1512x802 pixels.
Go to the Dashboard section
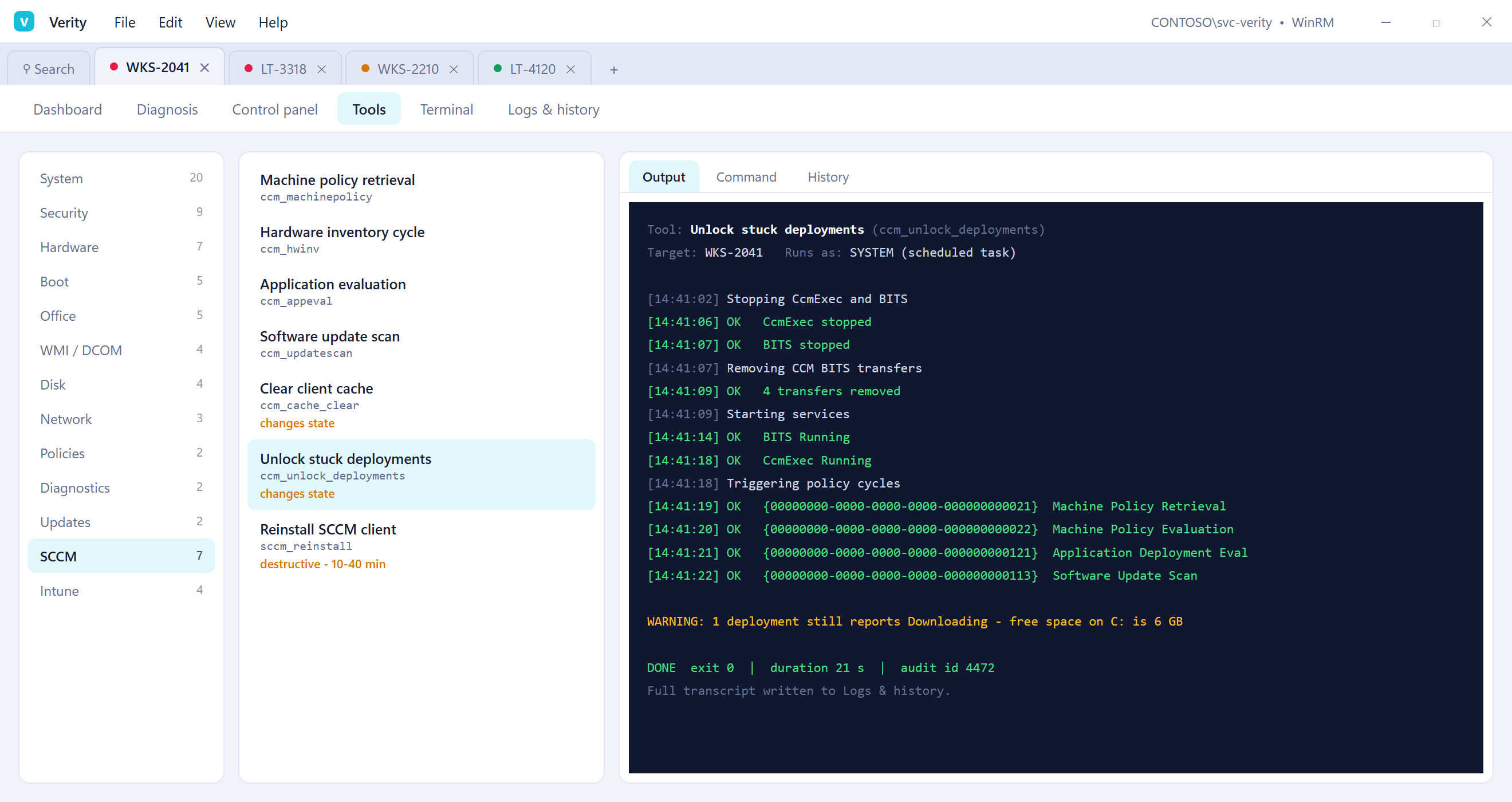click(68, 109)
